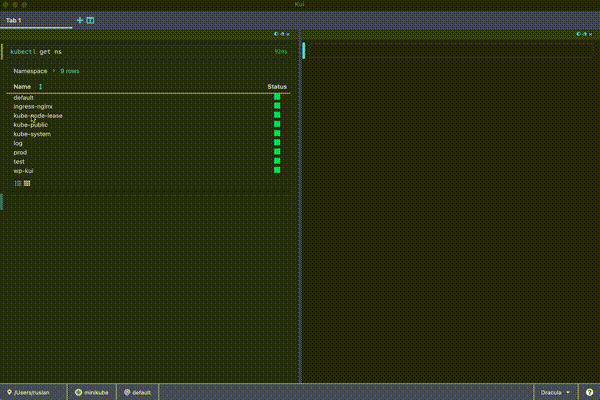600x400 pixels.
Task: Close the left split pane
Action: tap(290, 34)
